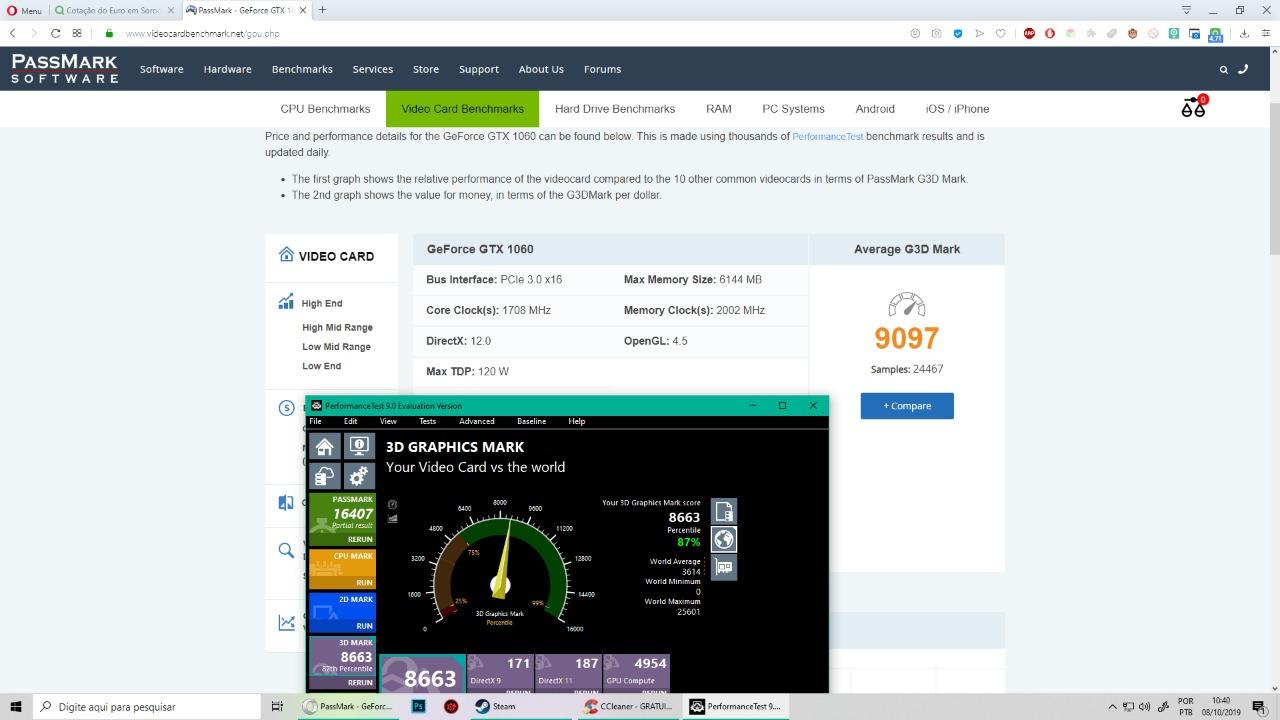Open the Edit menu in PerformanceTest
The width and height of the screenshot is (1280, 720).
pyautogui.click(x=350, y=421)
